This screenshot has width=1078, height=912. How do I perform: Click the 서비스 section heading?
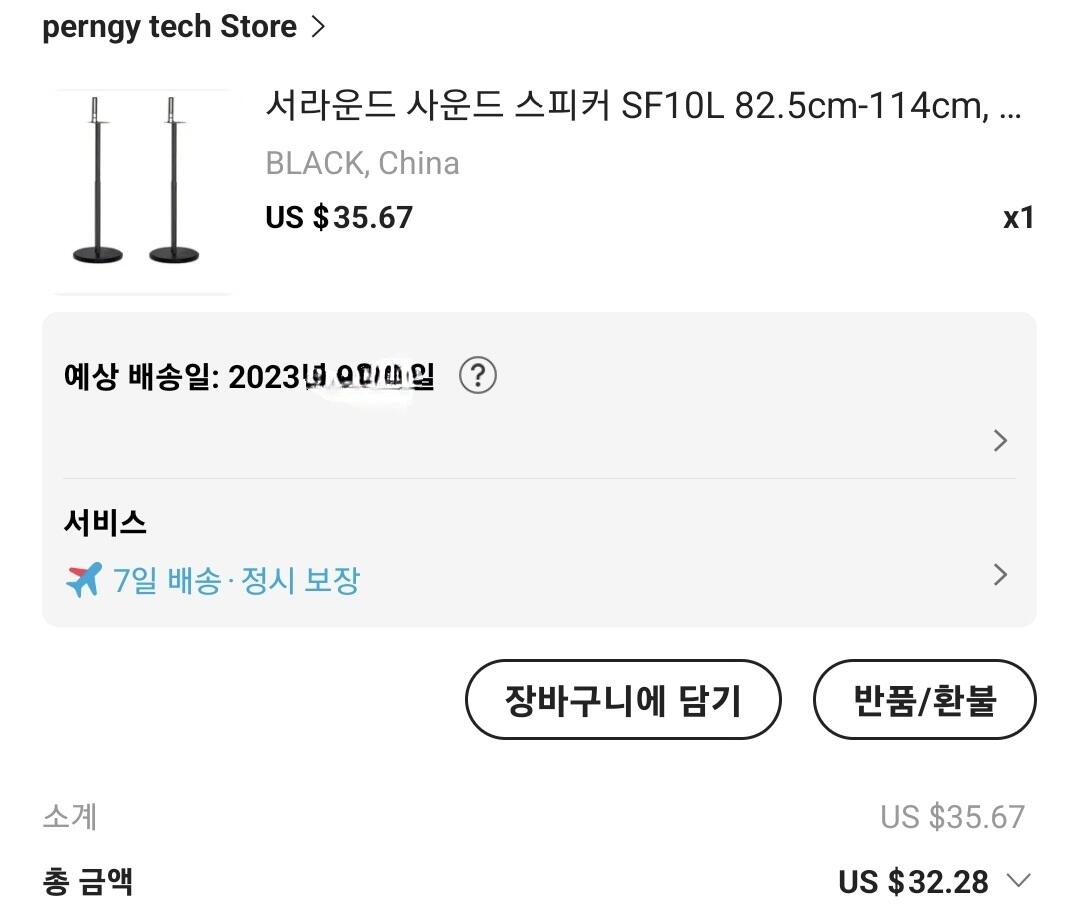point(105,522)
